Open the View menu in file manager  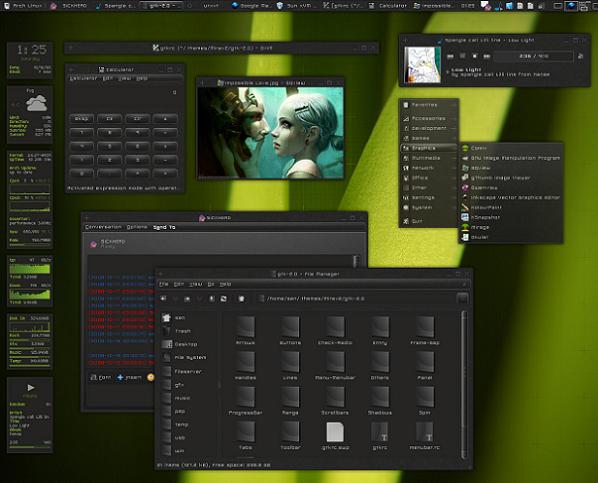coord(196,284)
